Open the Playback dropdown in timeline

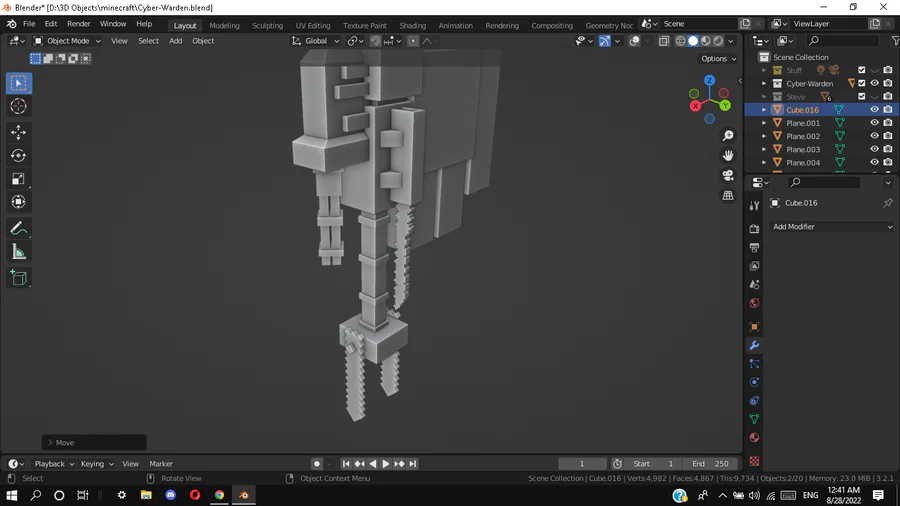tap(54, 464)
